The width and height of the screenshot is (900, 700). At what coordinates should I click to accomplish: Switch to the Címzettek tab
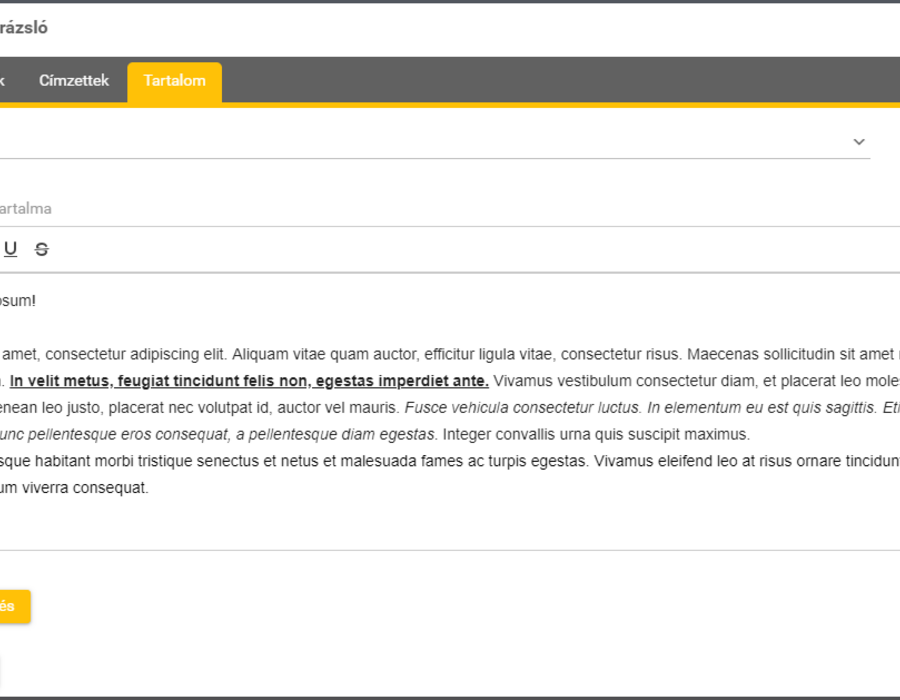click(x=74, y=80)
